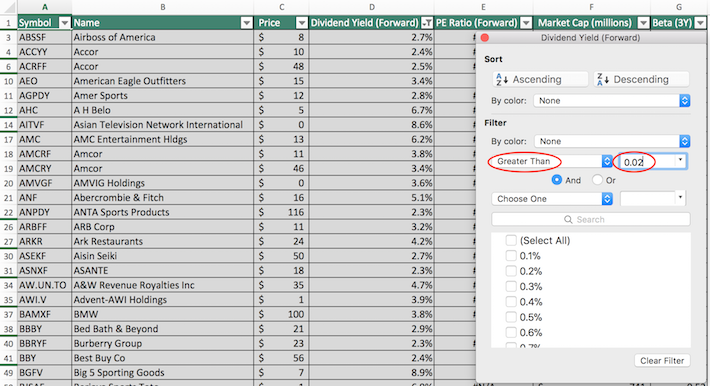Image resolution: width=710 pixels, height=386 pixels.
Task: Check the 0.5% checkbox
Action: pos(511,317)
